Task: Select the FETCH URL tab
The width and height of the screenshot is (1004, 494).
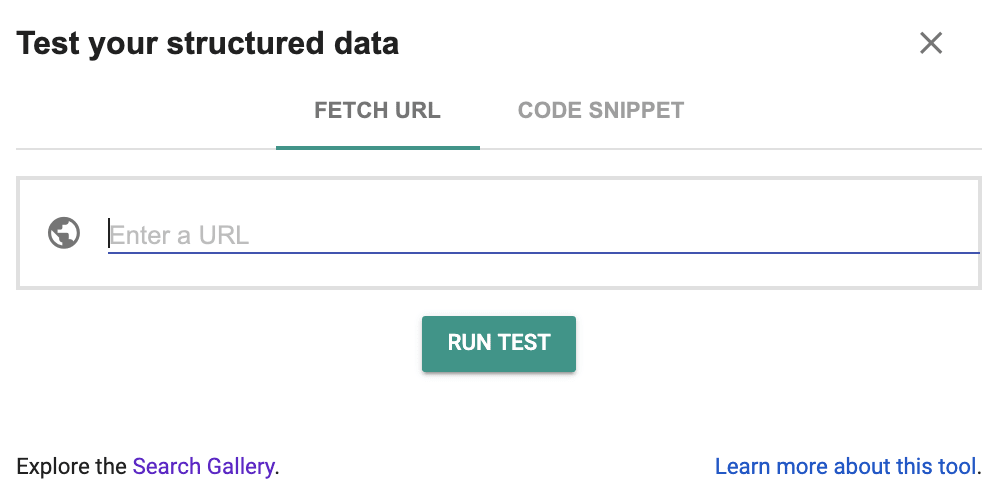Action: (377, 110)
